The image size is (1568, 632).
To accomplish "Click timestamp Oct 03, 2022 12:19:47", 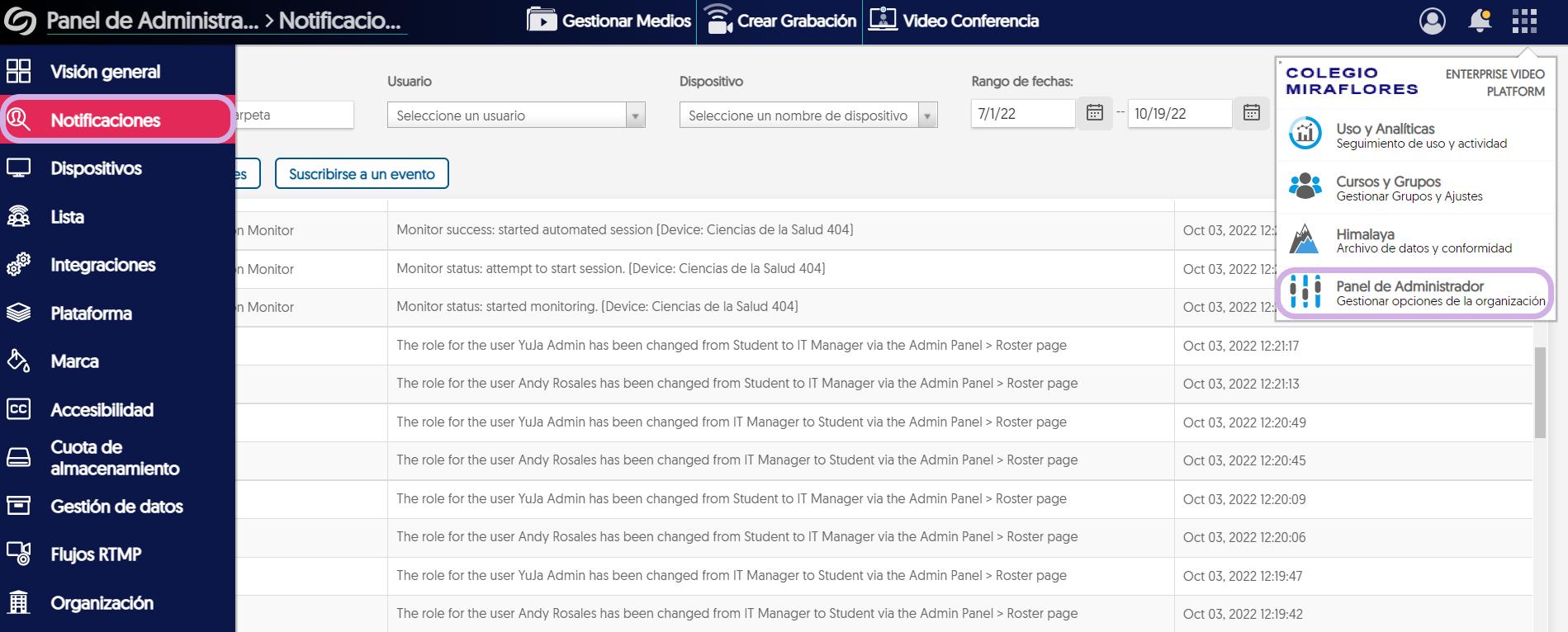I will tap(1243, 576).
